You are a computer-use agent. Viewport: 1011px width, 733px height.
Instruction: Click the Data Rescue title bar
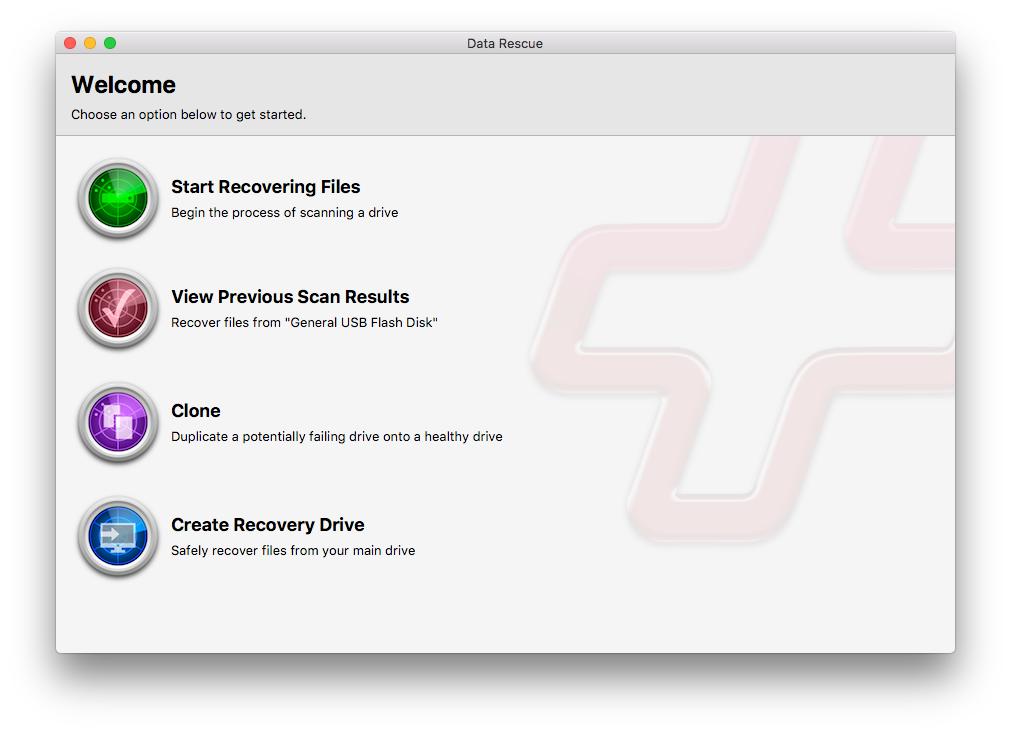[x=504, y=43]
